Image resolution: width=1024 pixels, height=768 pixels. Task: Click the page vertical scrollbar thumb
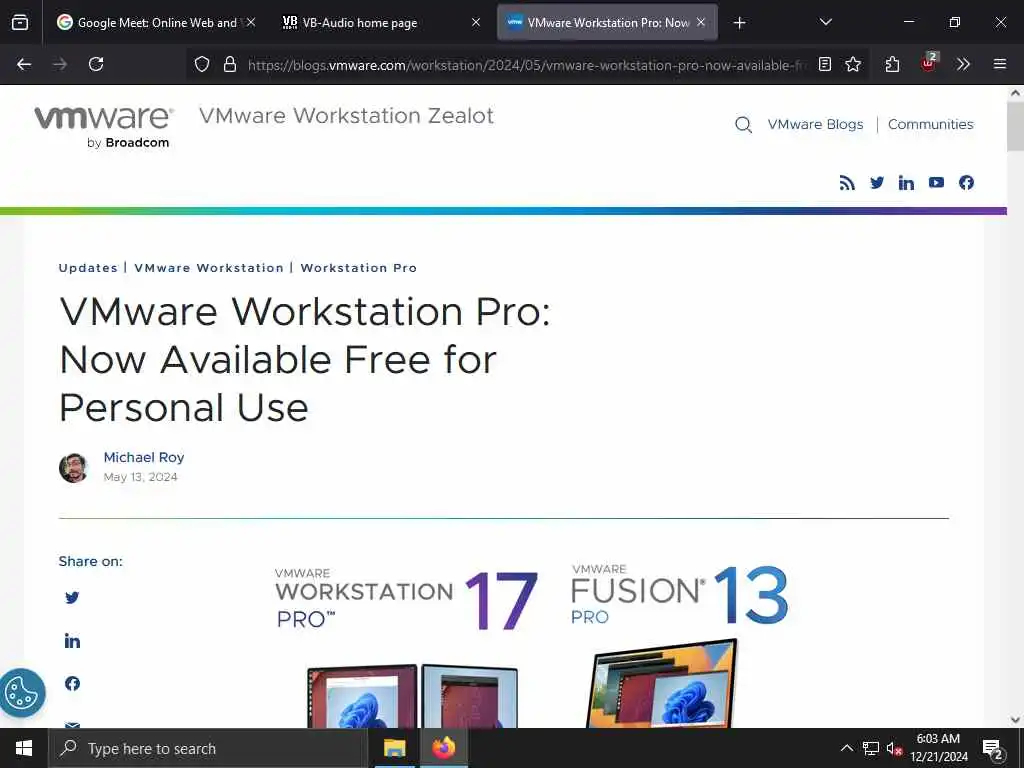click(1016, 126)
